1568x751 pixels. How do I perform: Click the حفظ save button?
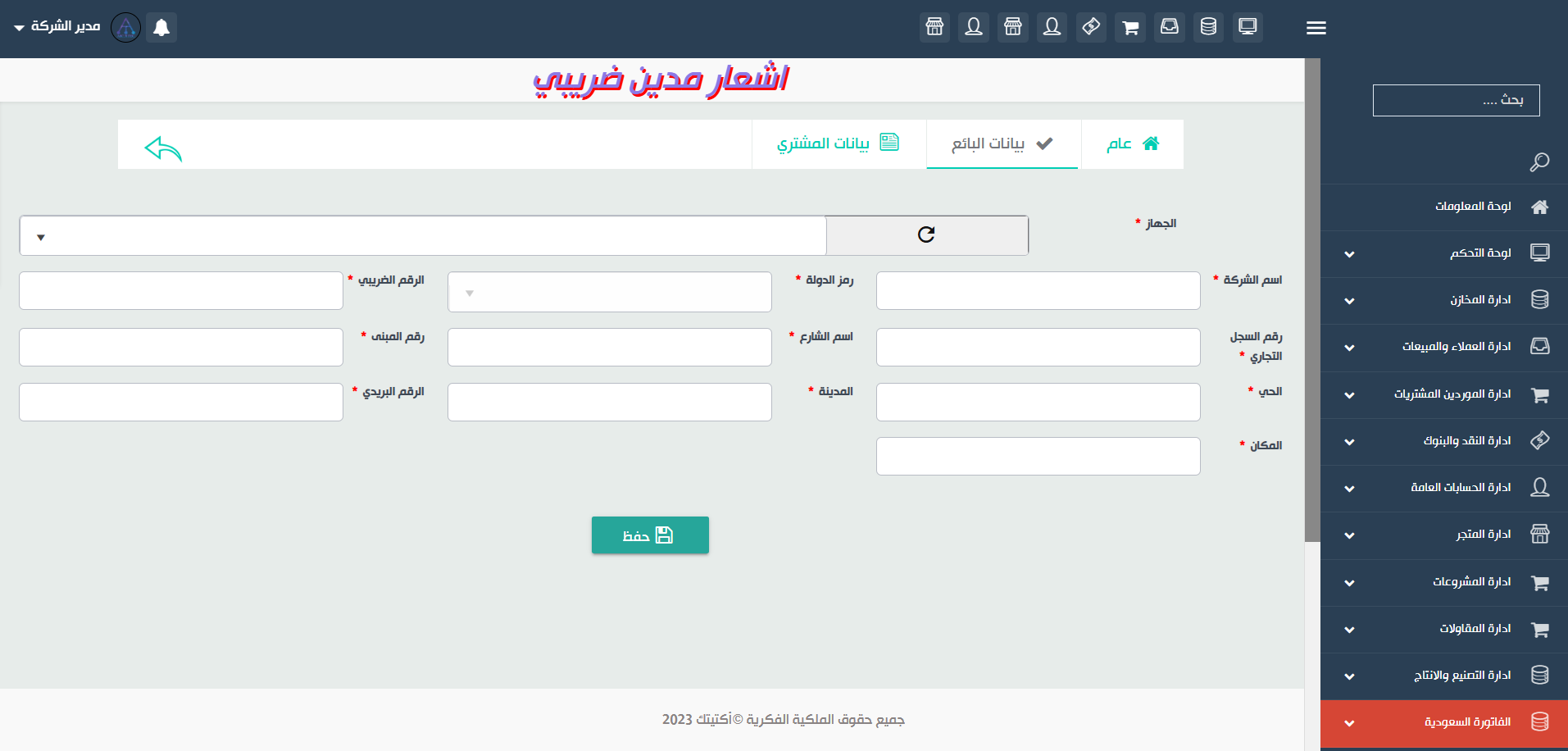click(x=650, y=535)
